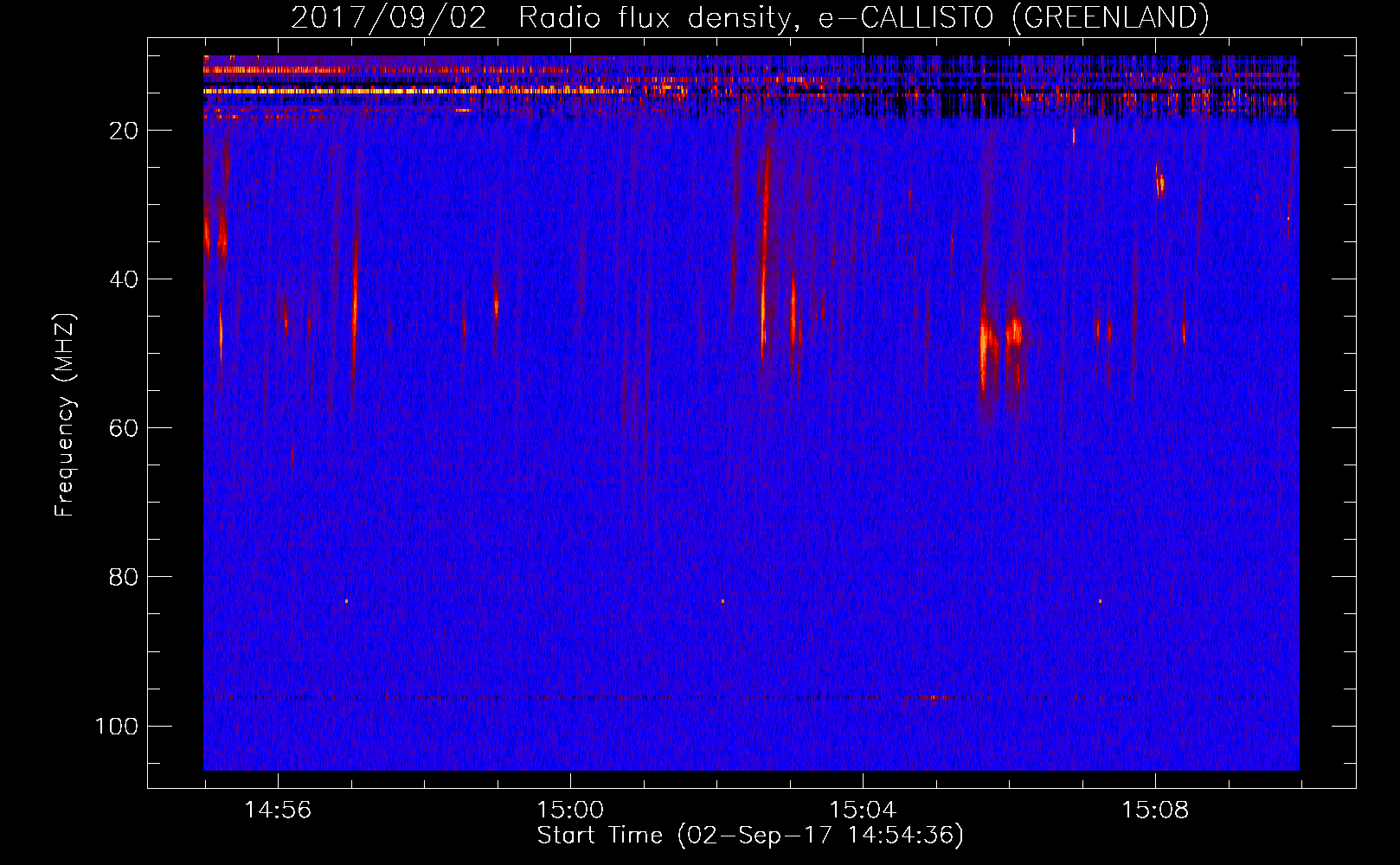The width and height of the screenshot is (1400, 865).
Task: Click the 'Start Time (02-Sep-17 14:54:36)' axis label
Action: (x=750, y=836)
